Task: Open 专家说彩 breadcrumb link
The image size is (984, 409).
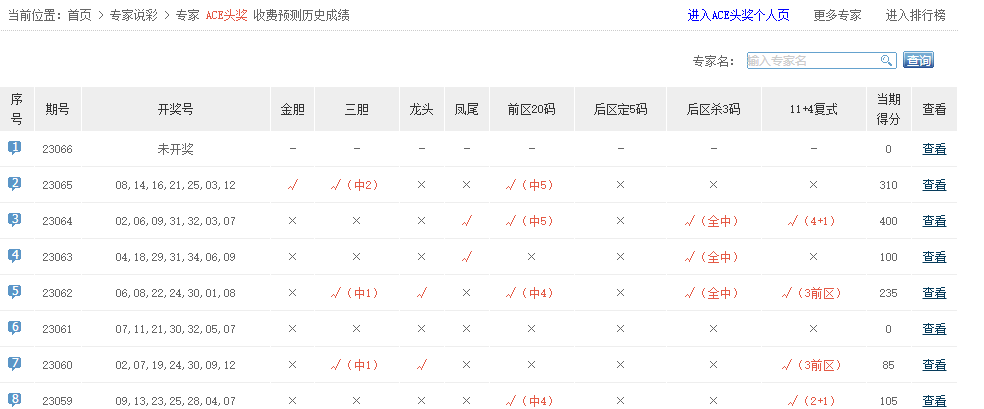Action: coord(134,15)
